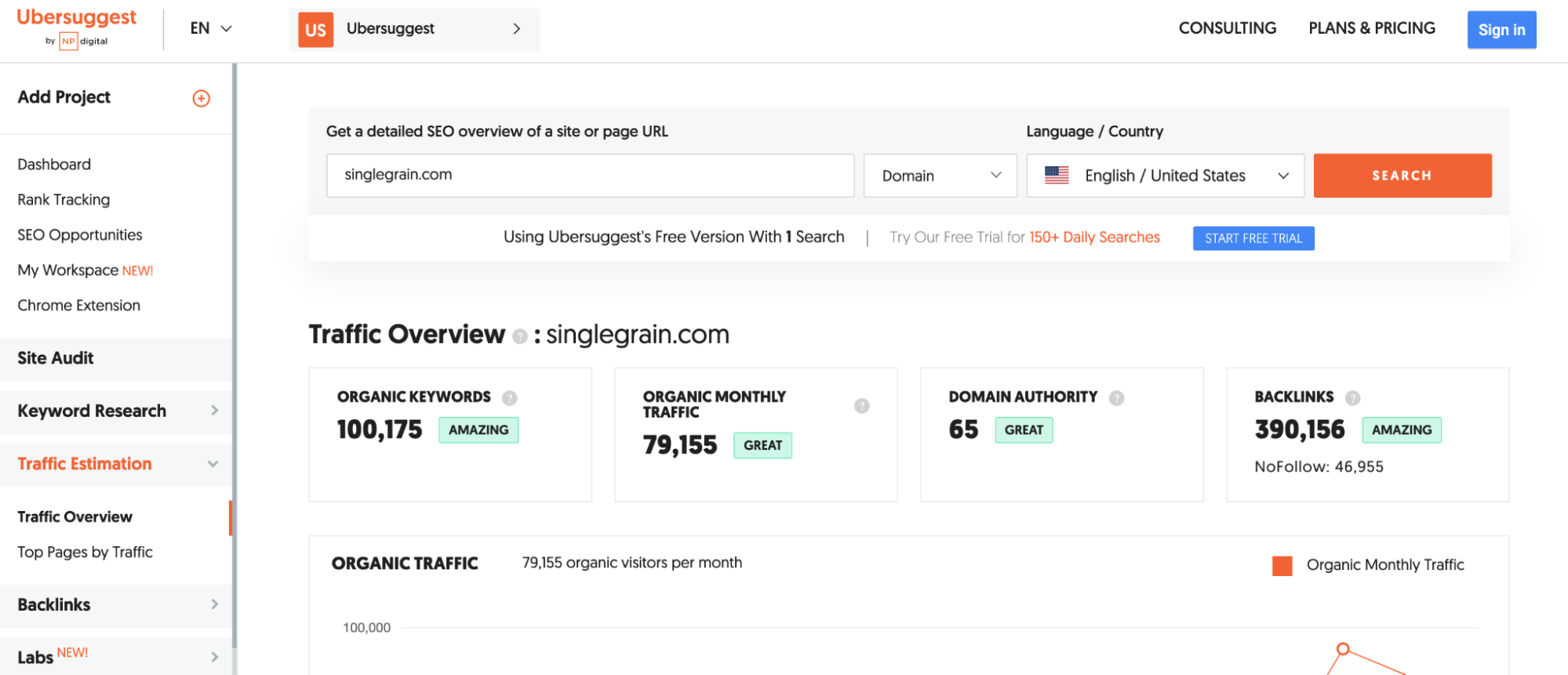Click Domain Authority help icon

(x=1117, y=398)
